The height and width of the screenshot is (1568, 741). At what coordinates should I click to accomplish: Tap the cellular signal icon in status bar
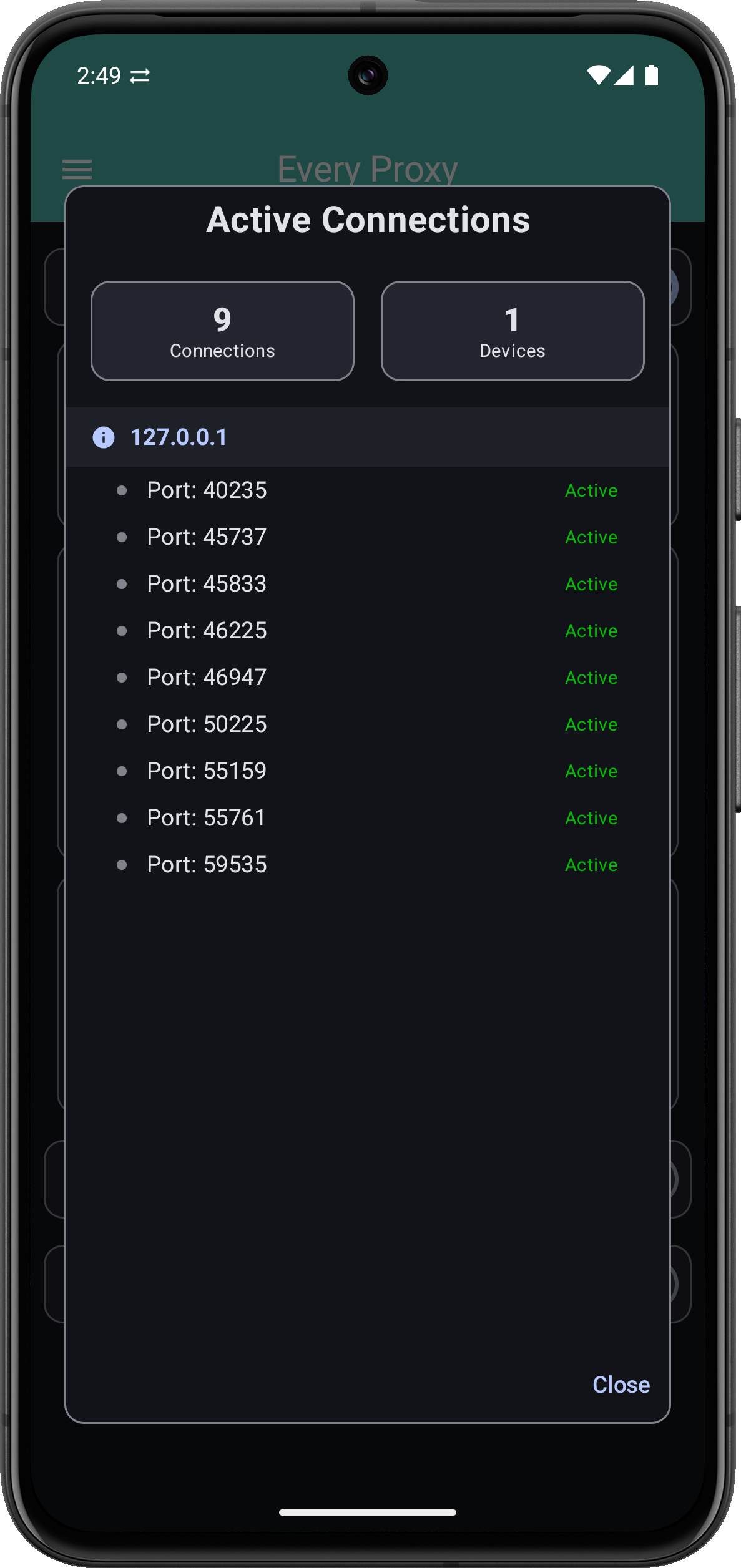[624, 75]
